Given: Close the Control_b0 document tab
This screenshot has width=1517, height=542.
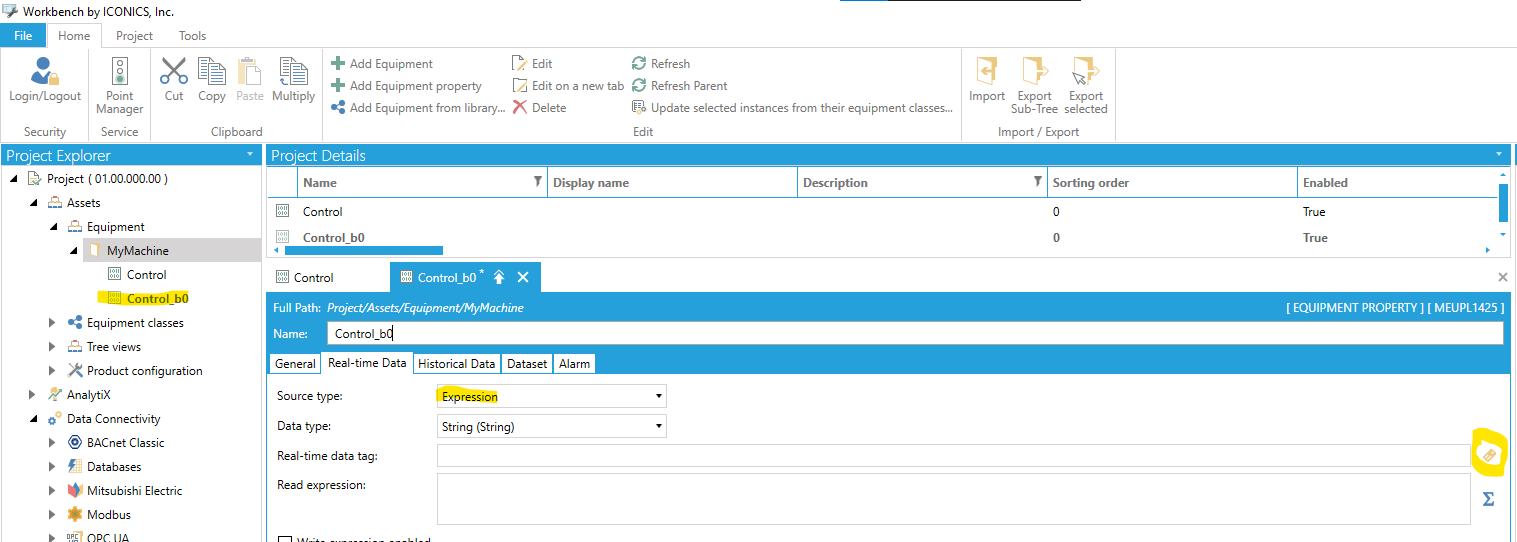Looking at the screenshot, I should pos(522,277).
